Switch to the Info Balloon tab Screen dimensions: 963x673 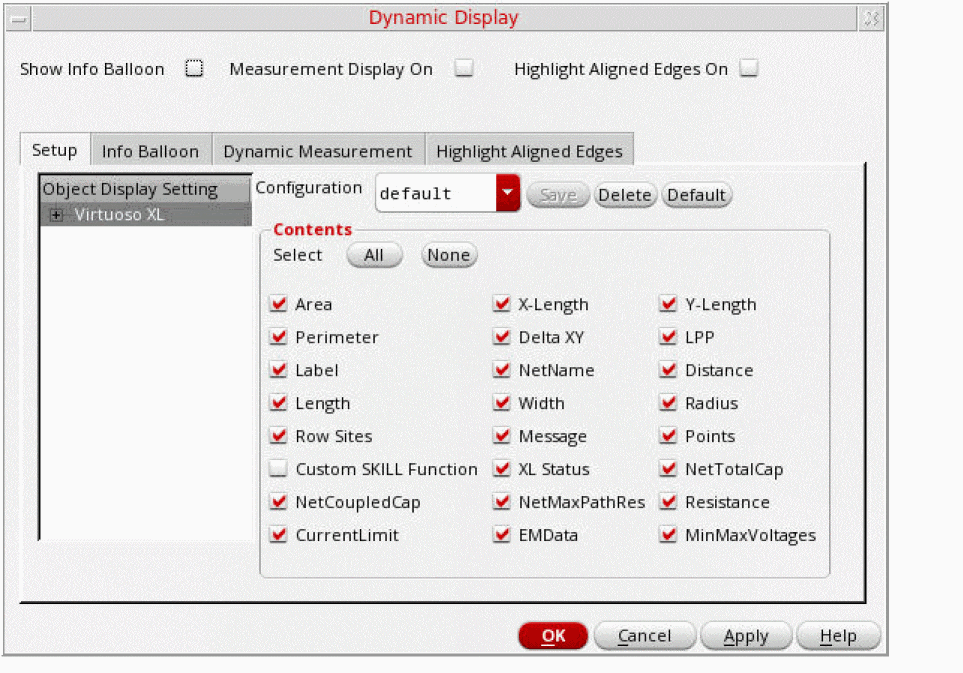[150, 151]
